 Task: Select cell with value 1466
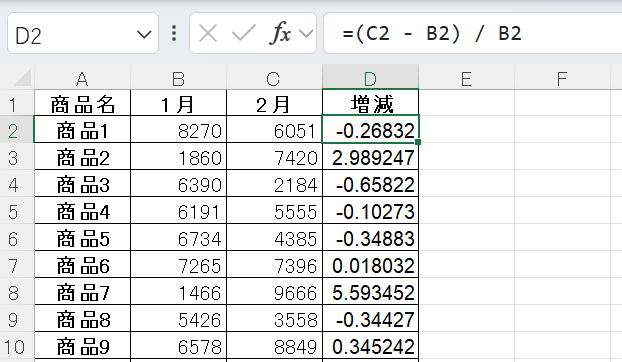(x=179, y=291)
